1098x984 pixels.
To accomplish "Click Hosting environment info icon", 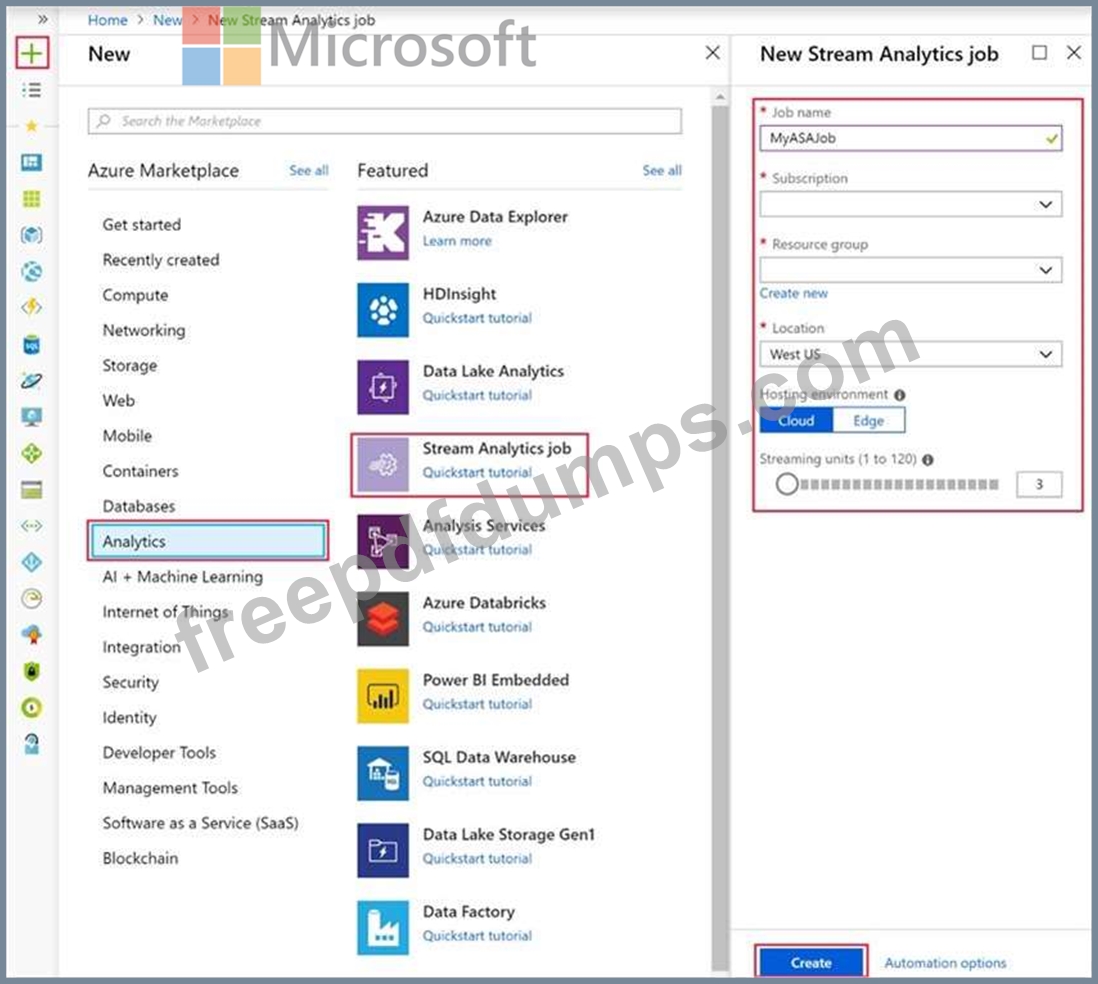I will click(900, 396).
